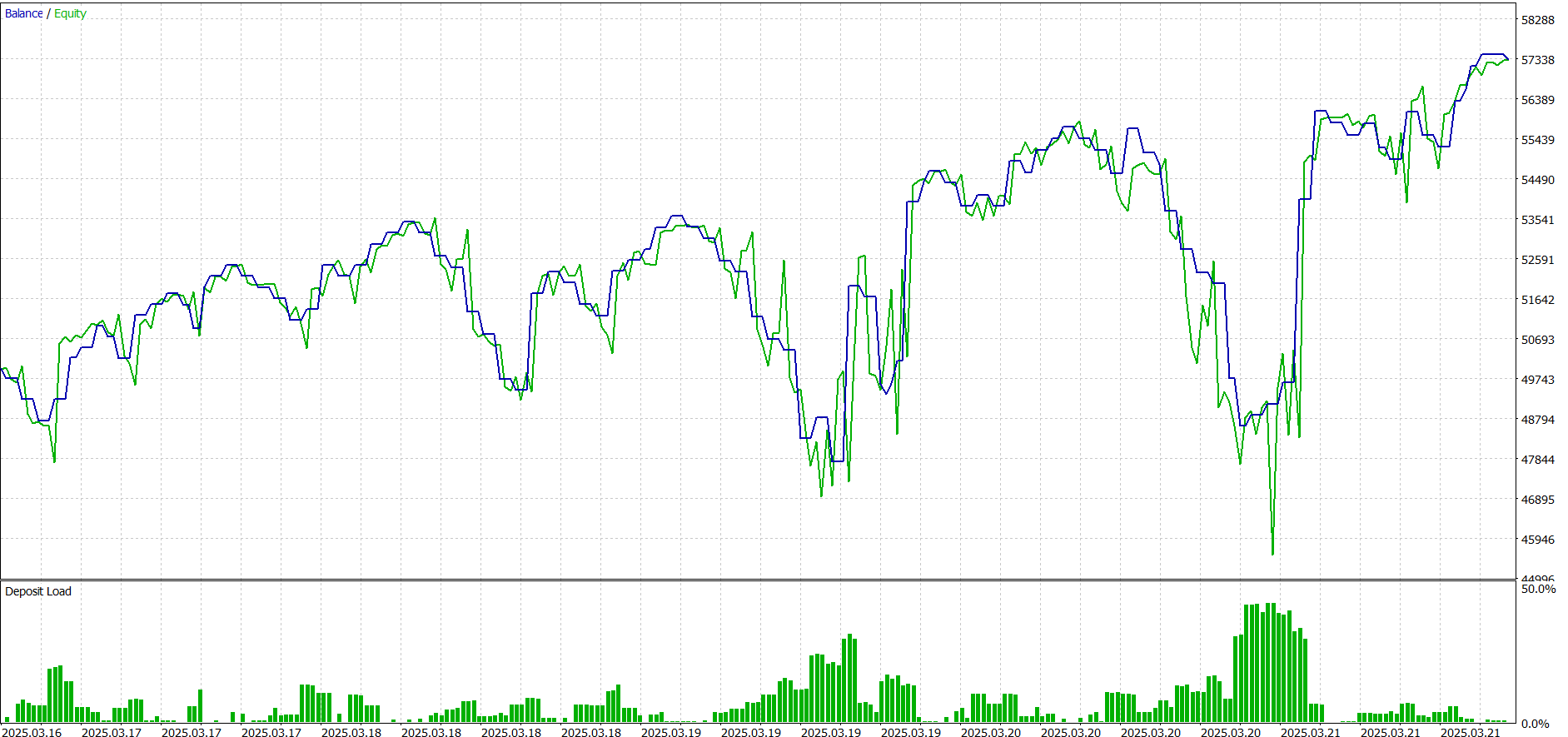This screenshot has height=737, width=1568.
Task: Click the 0.0% deposit load scale label
Action: pos(1535,724)
